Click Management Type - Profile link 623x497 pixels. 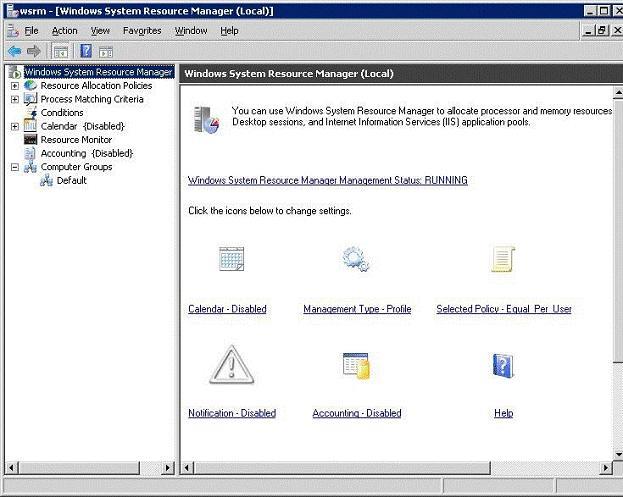click(x=357, y=309)
